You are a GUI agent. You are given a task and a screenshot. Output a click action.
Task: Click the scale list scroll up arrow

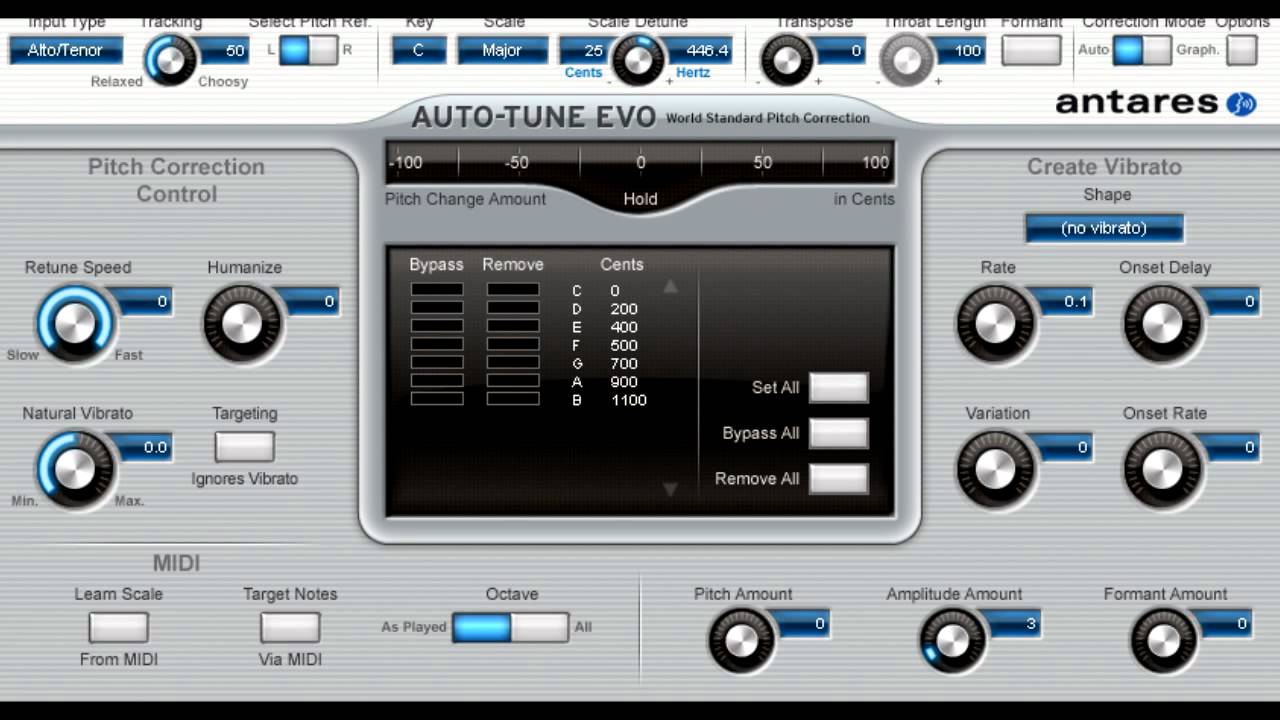click(670, 286)
